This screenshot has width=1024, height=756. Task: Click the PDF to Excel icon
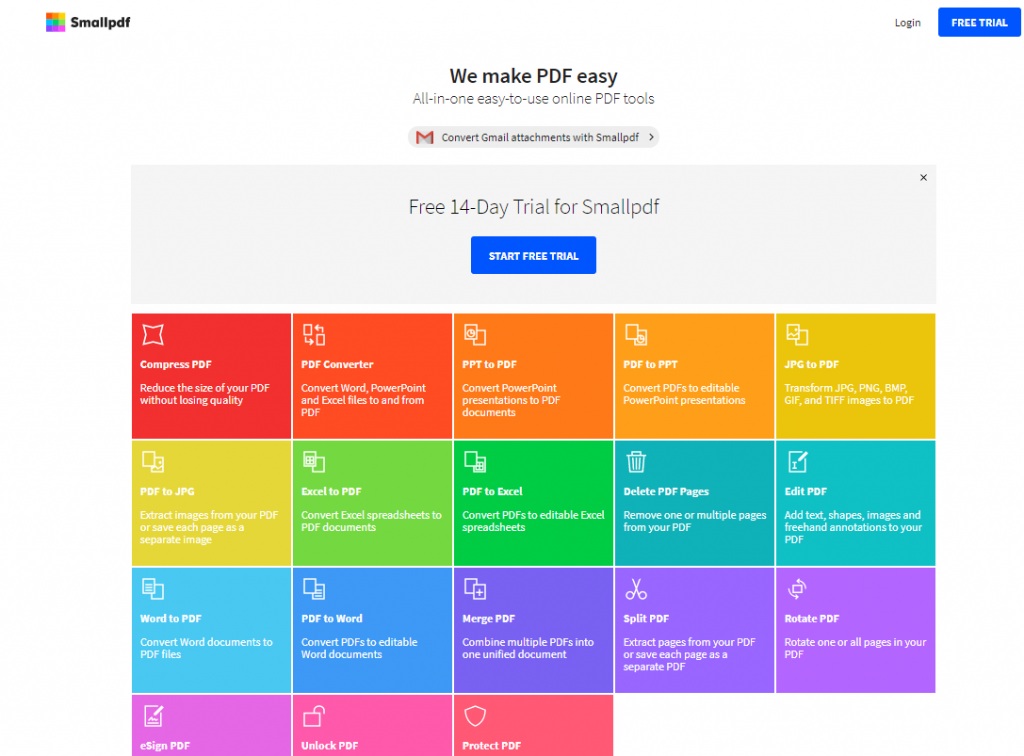[x=475, y=462]
